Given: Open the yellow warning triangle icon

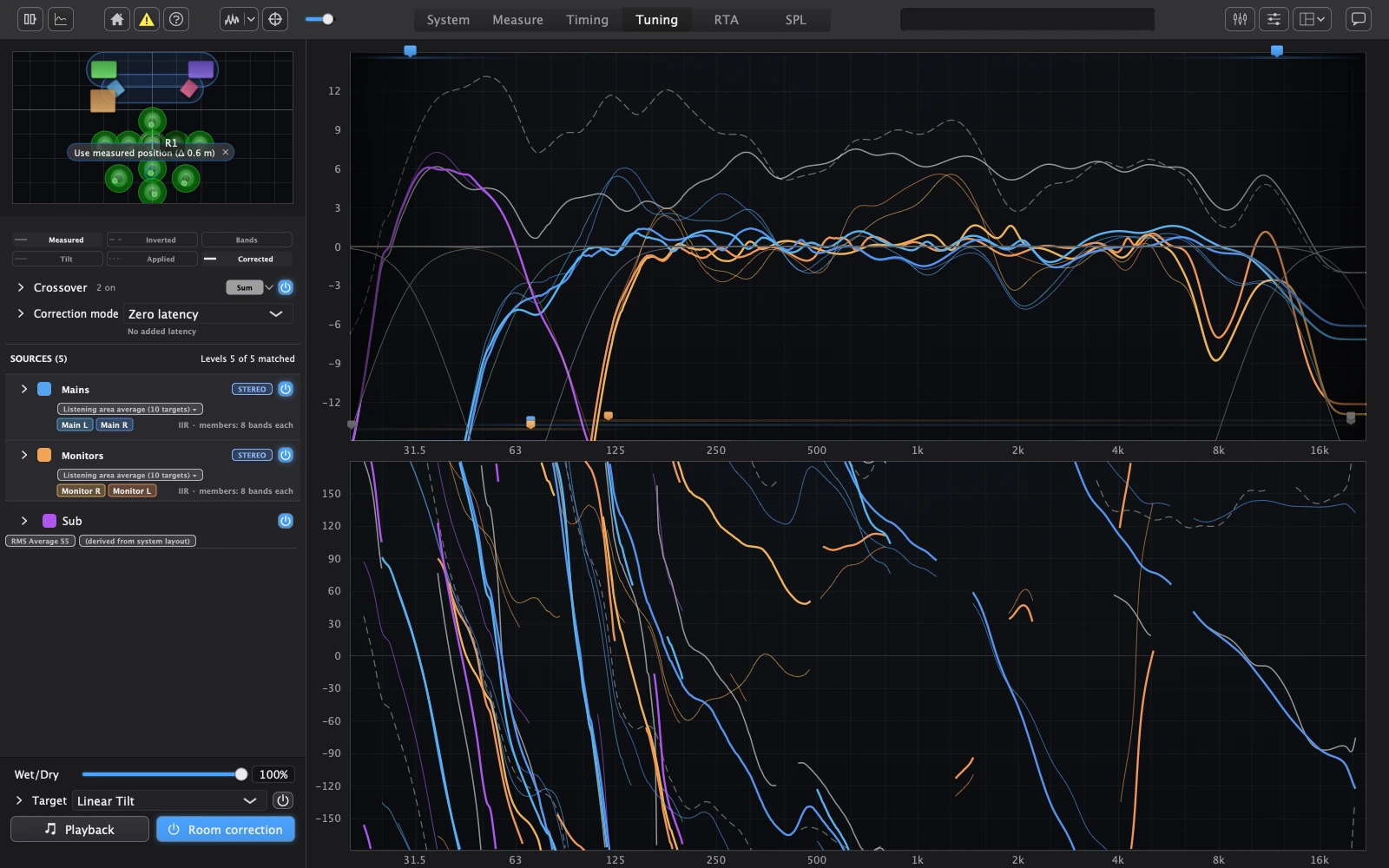Looking at the screenshot, I should (147, 19).
